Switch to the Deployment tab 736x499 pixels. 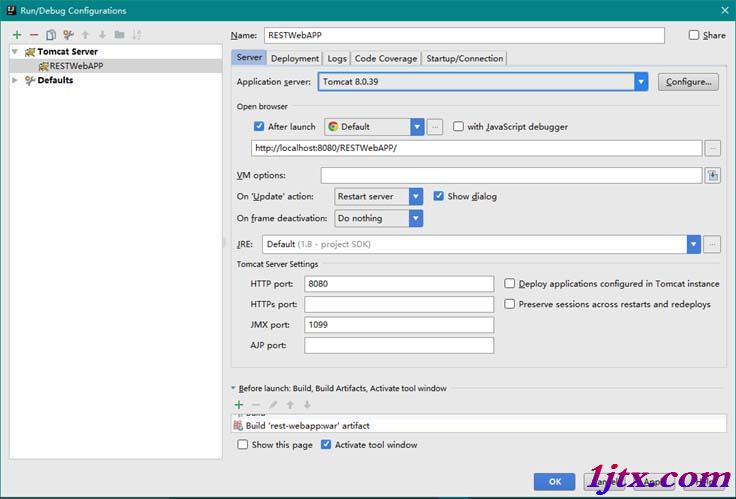click(295, 58)
